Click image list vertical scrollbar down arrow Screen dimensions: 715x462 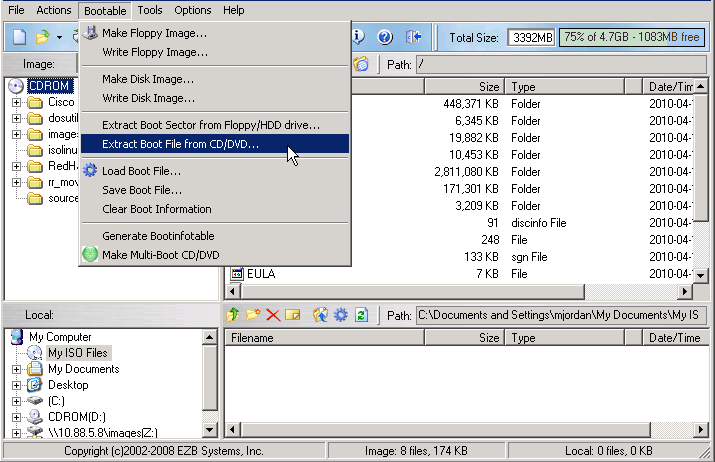click(700, 275)
